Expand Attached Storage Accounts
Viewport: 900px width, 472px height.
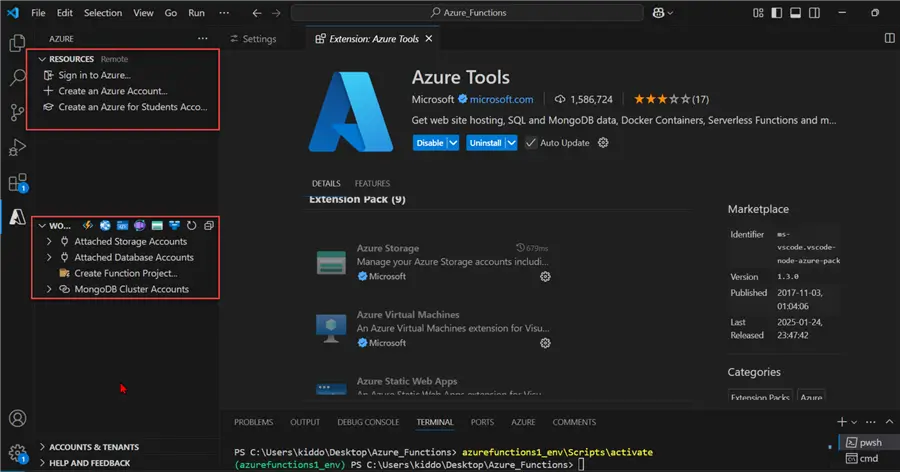[x=49, y=242]
